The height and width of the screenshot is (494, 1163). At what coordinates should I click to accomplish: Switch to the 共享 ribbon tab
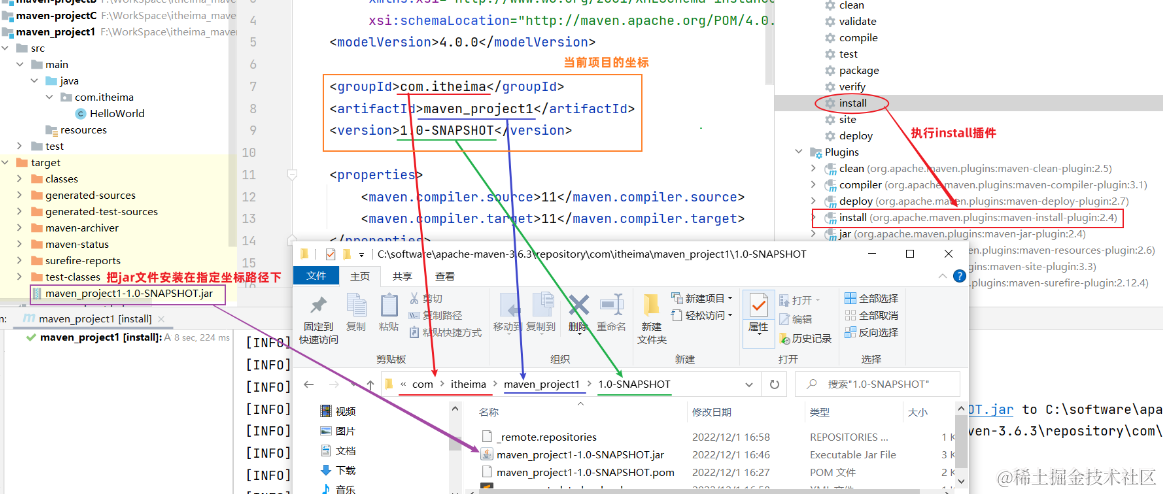[403, 276]
